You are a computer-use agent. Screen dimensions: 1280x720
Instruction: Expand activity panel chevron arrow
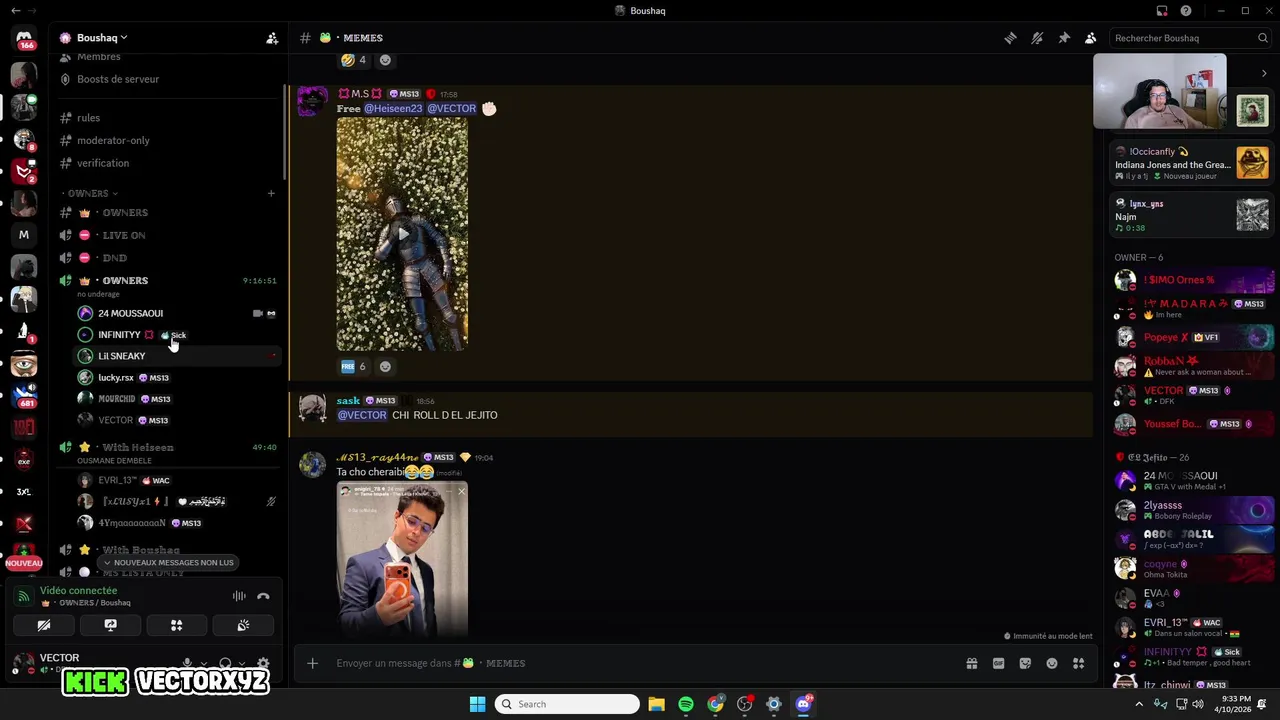(x=1264, y=73)
